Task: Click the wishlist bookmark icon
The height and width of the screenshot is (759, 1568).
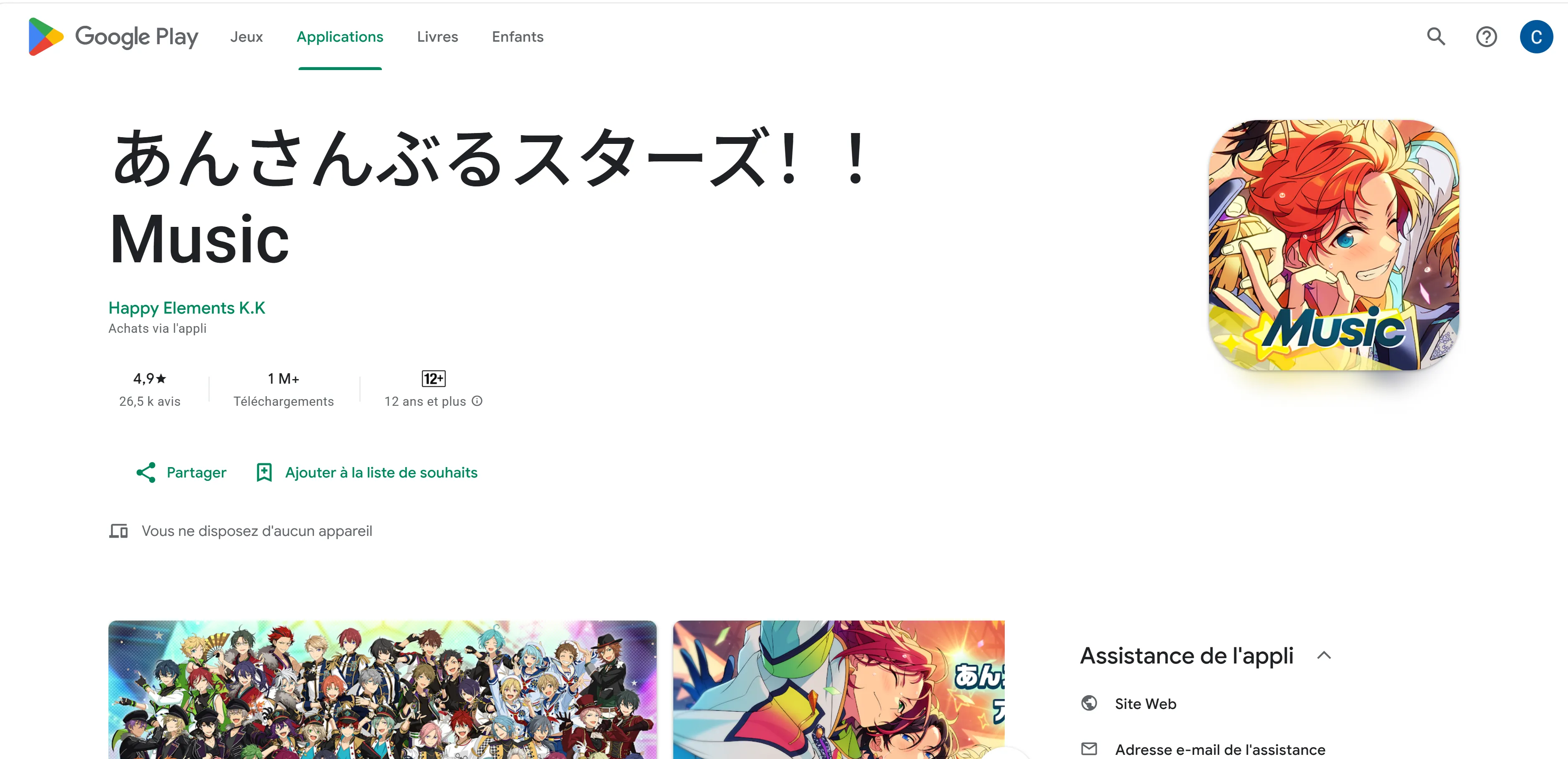Action: 264,472
